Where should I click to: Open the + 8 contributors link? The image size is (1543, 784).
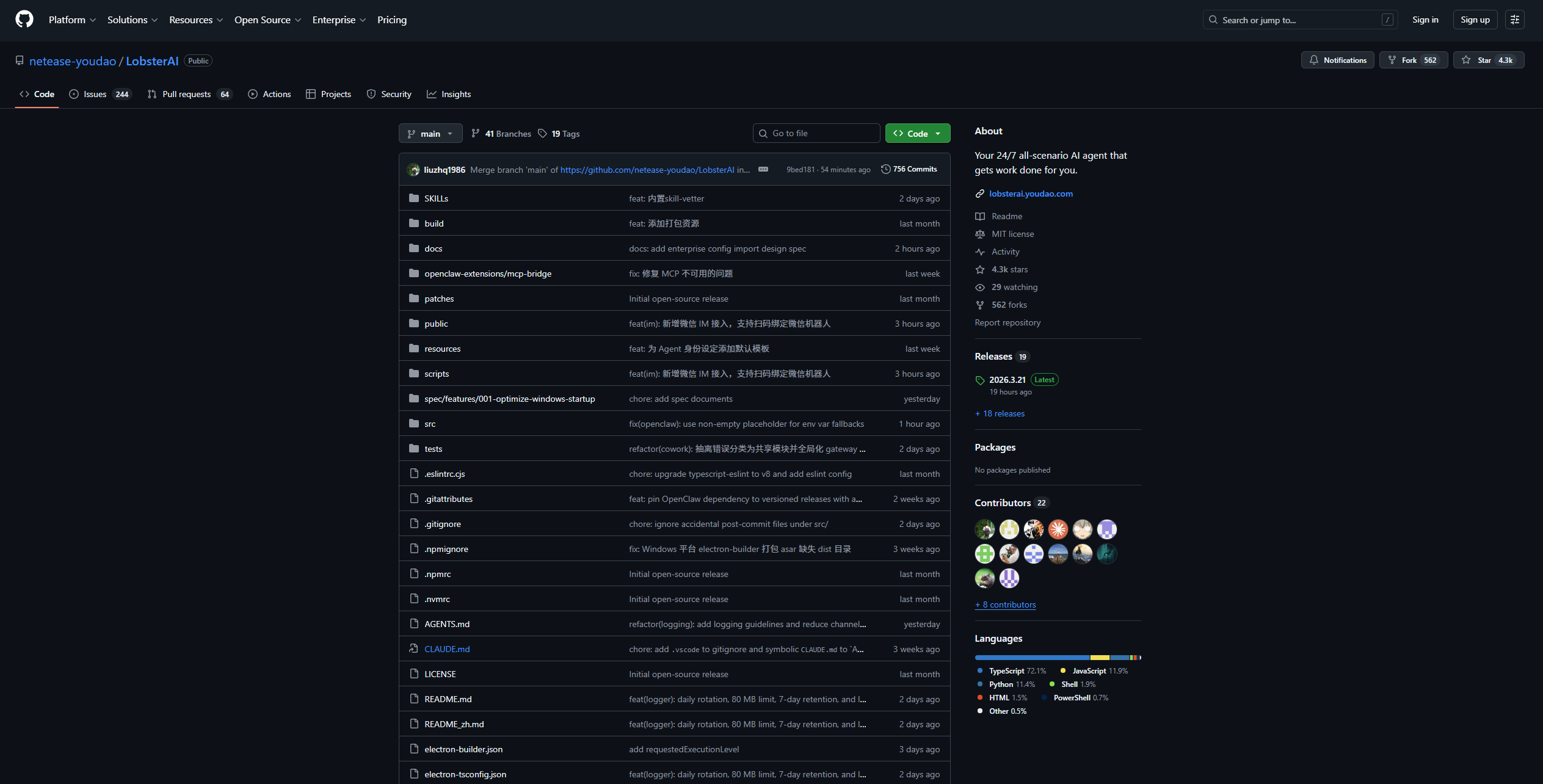click(x=1005, y=604)
